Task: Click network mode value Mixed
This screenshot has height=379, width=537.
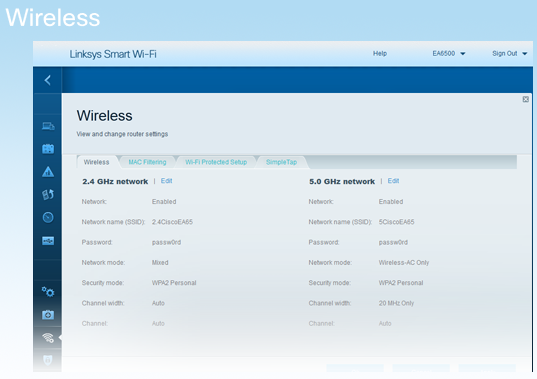Action: coord(160,263)
